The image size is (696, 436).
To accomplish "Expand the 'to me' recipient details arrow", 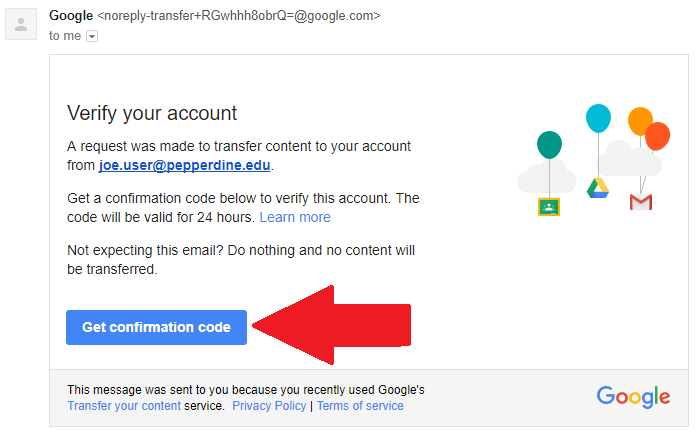I will (x=92, y=36).
